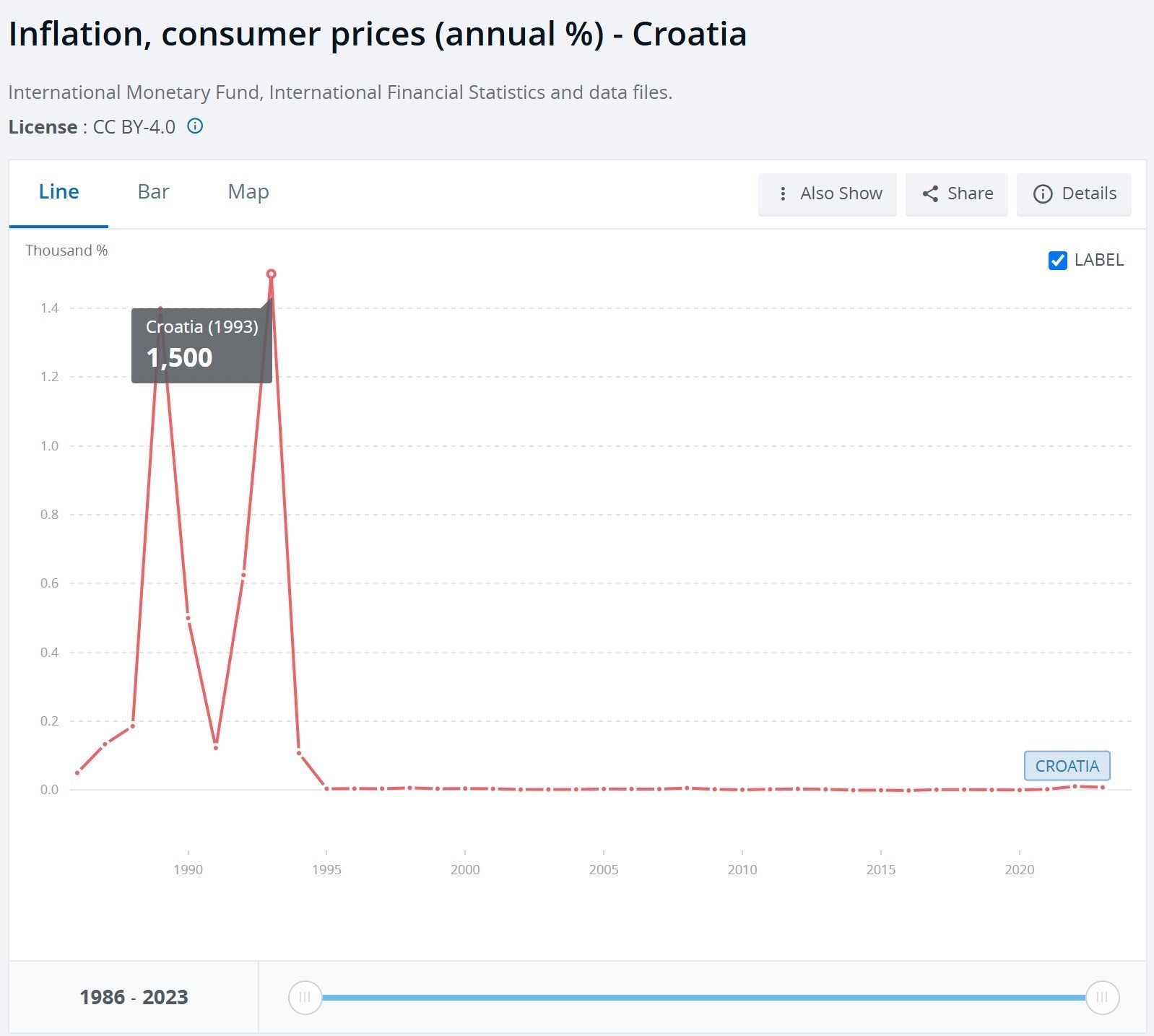Click the right year range slider handle
This screenshot has width=1154, height=1036.
click(x=1102, y=997)
